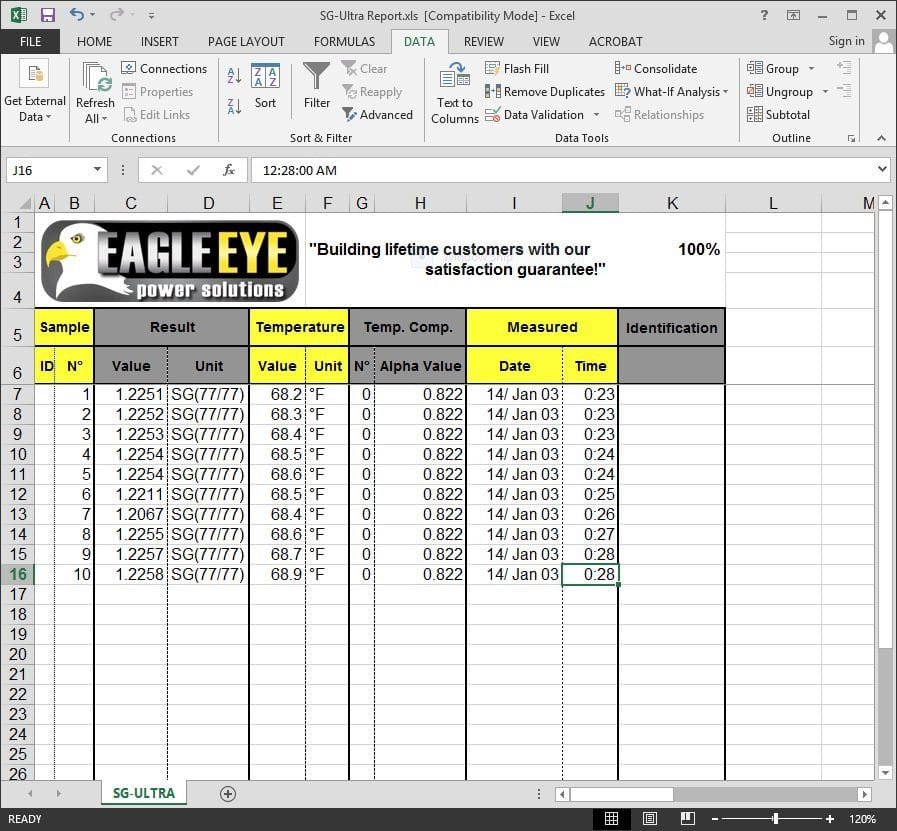Open the Sort dialog

click(x=265, y=86)
